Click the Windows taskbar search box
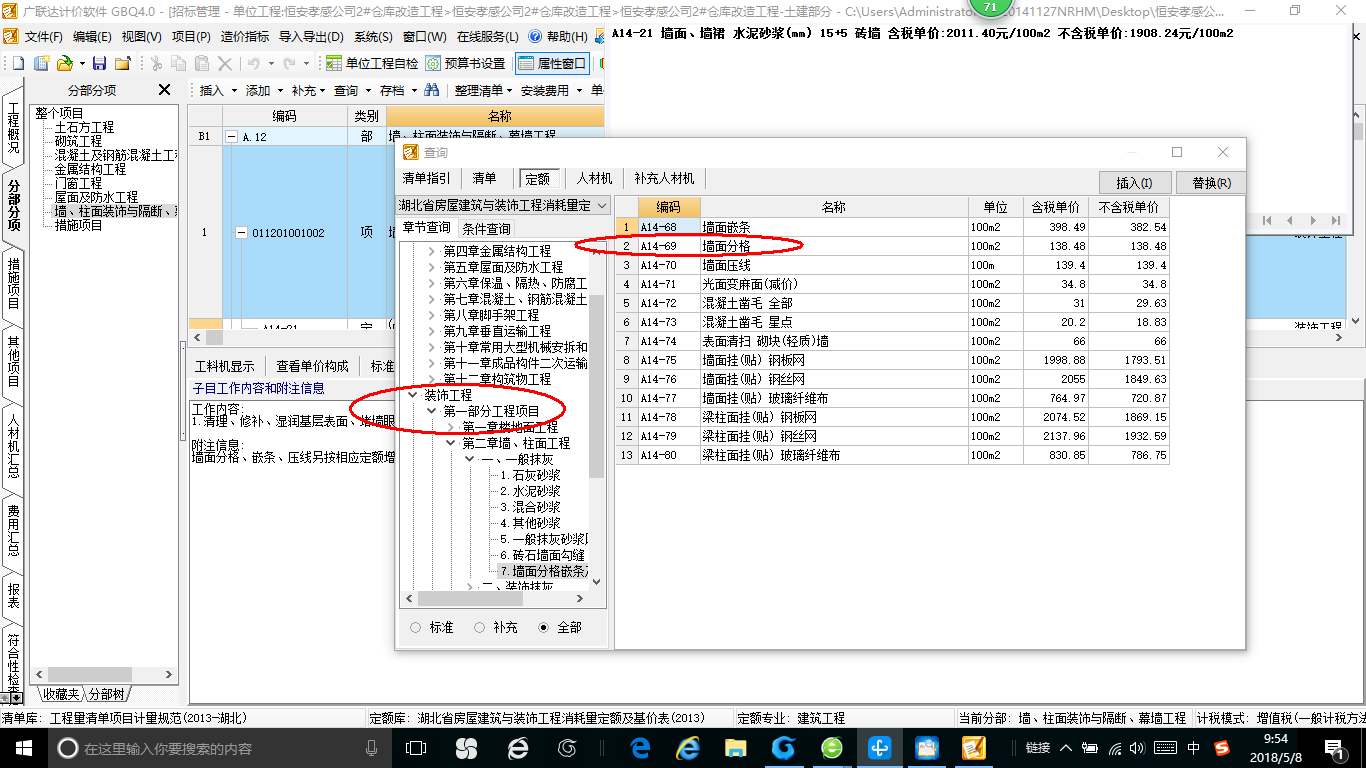 coord(215,748)
